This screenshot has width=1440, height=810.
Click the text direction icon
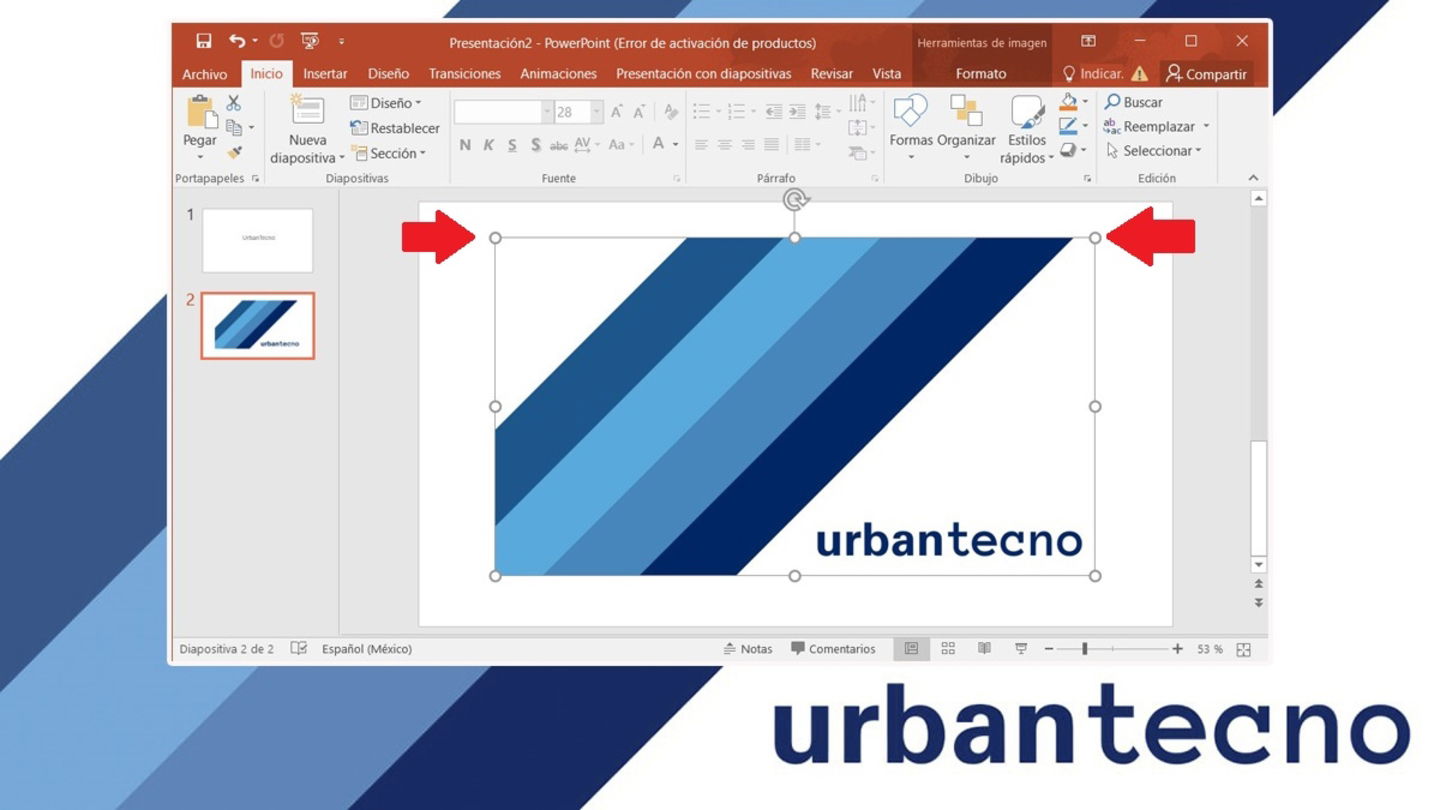coord(858,102)
